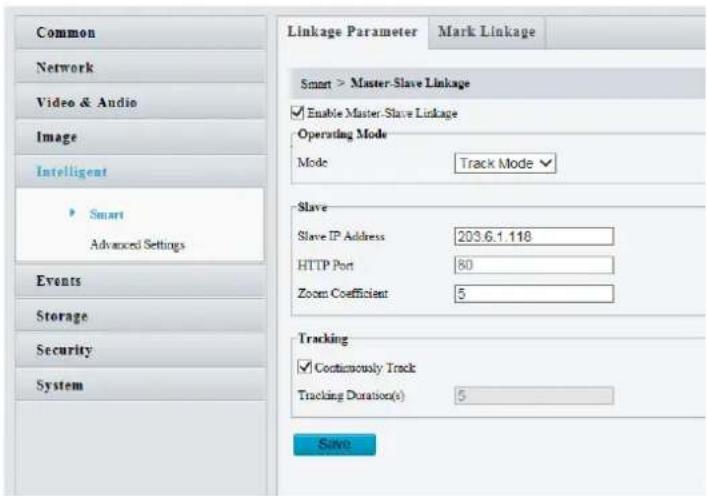Click the Save button
Image resolution: width=707 pixels, height=496 pixels.
tap(335, 445)
